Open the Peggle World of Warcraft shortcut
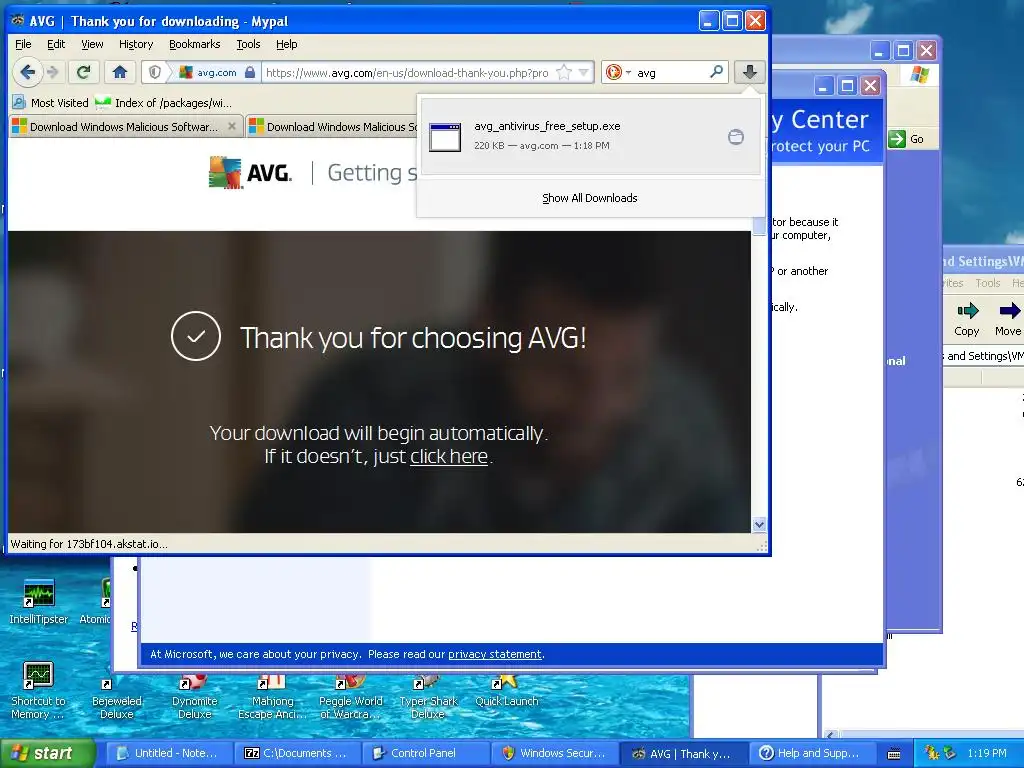This screenshot has width=1024, height=768. [x=351, y=699]
